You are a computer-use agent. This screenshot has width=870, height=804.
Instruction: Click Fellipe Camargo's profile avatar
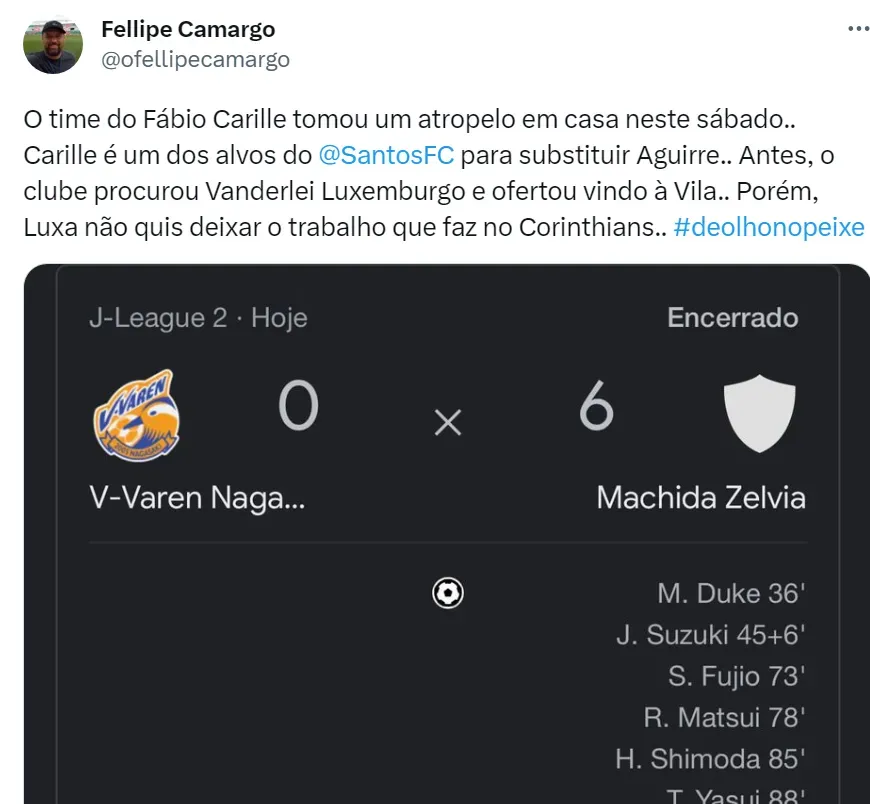tap(53, 44)
